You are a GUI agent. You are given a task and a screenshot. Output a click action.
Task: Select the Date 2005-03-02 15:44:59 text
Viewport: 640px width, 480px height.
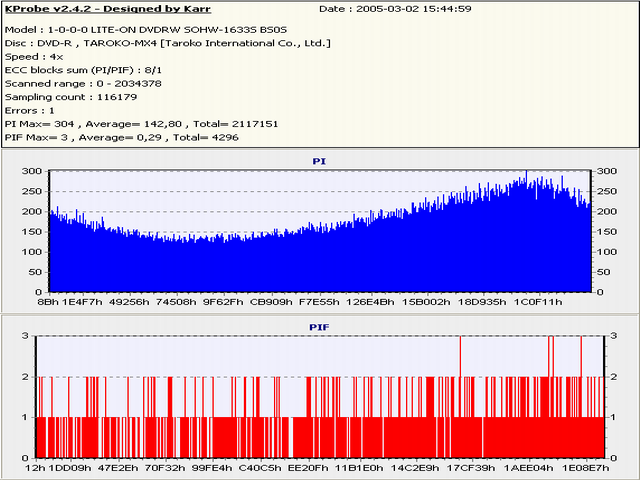coord(395,9)
